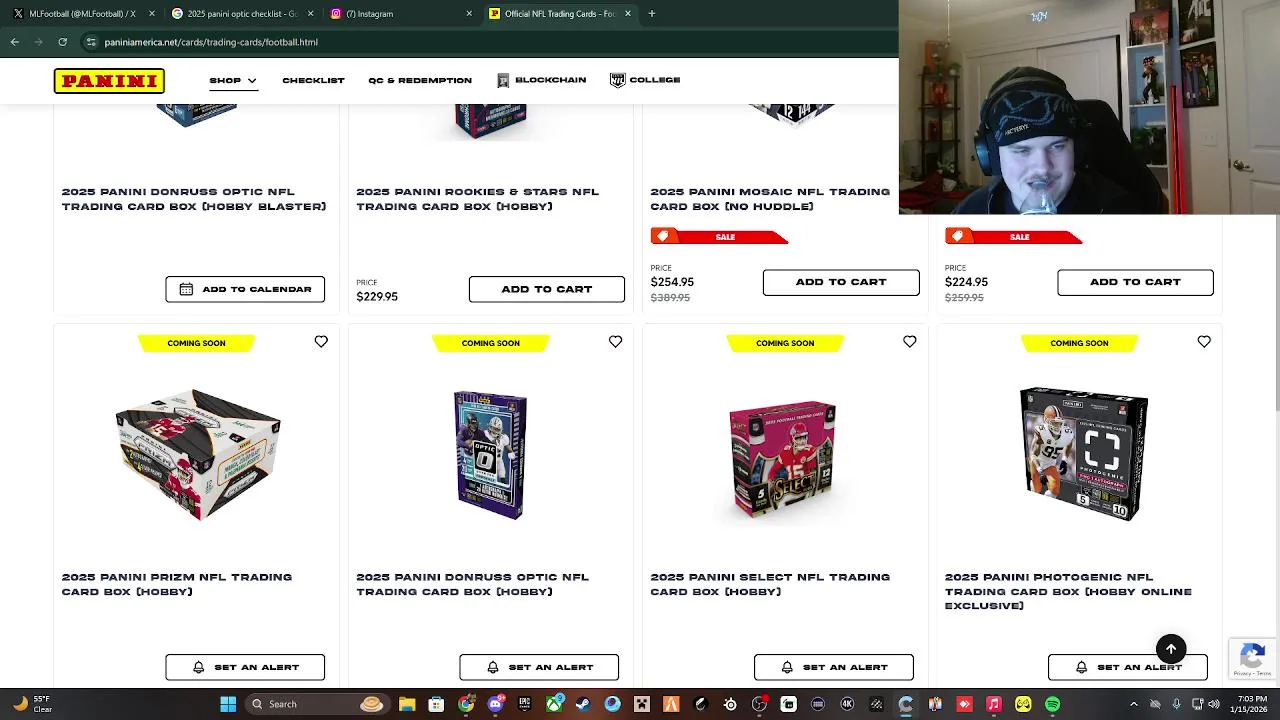The height and width of the screenshot is (720, 1280).
Task: Click the Panini logo
Action: [x=109, y=81]
